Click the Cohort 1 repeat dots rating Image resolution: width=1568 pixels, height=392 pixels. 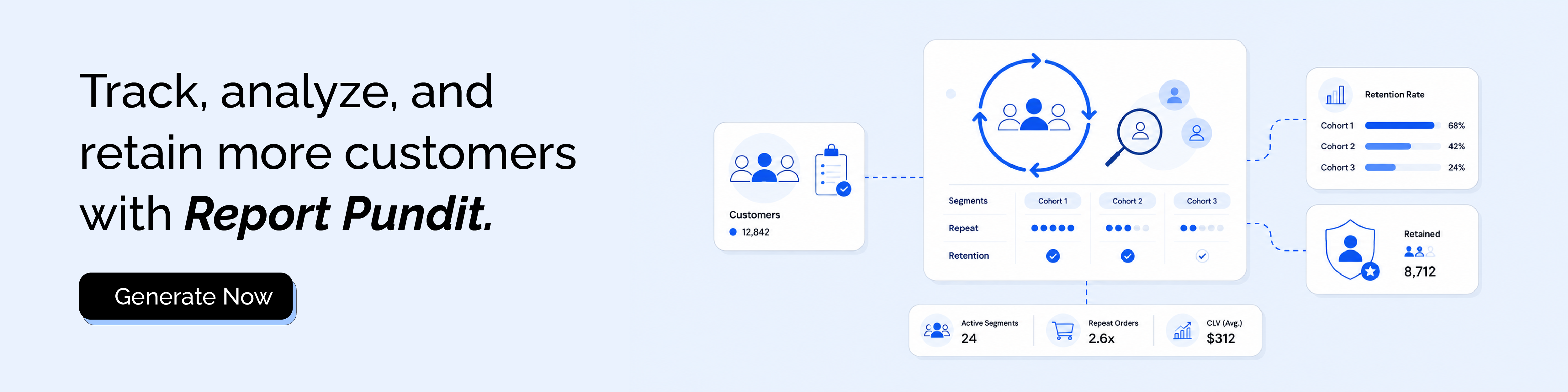click(x=1052, y=228)
